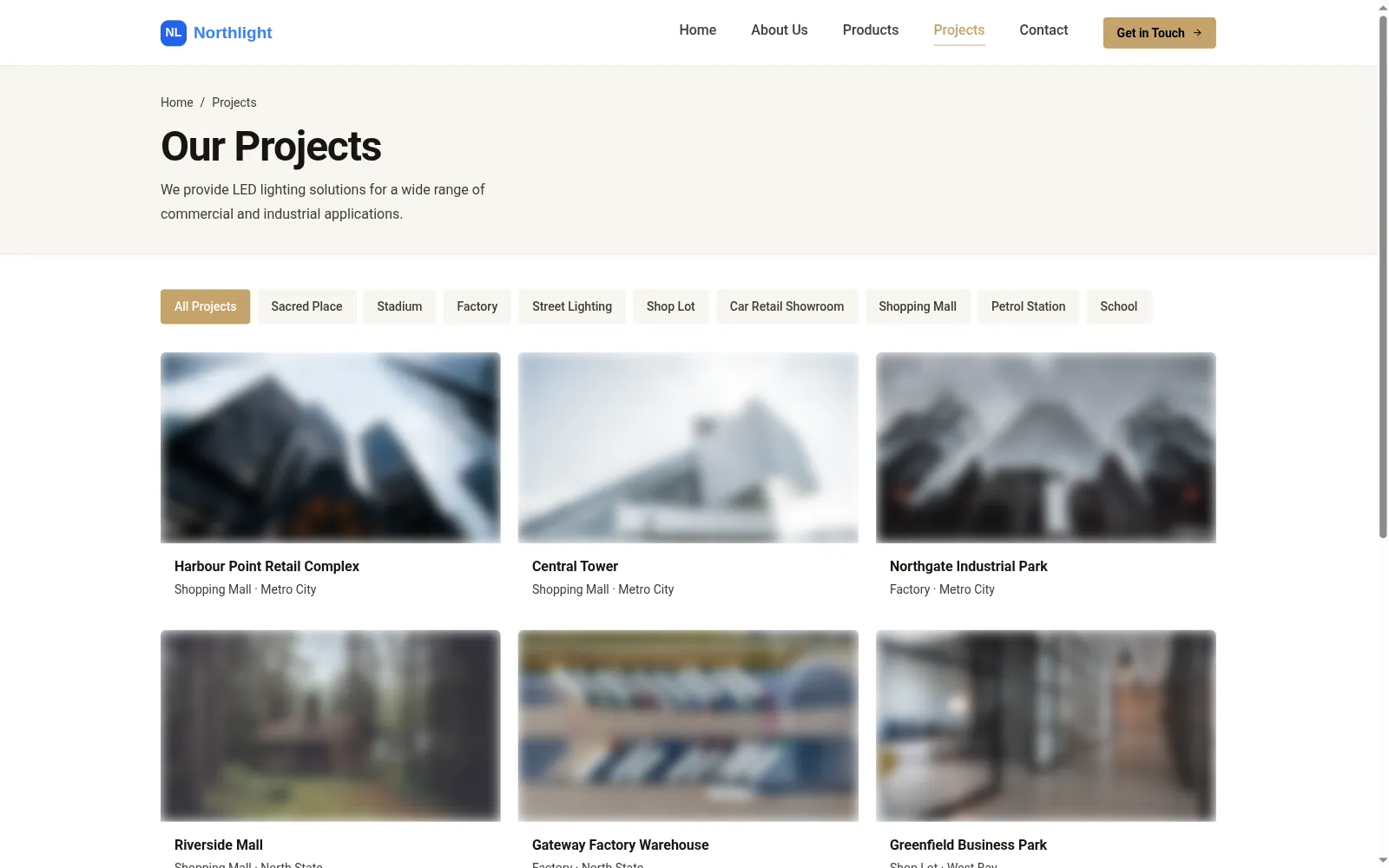This screenshot has height=868, width=1389.
Task: Click the 'Projects' breadcrumb text
Action: point(234,102)
